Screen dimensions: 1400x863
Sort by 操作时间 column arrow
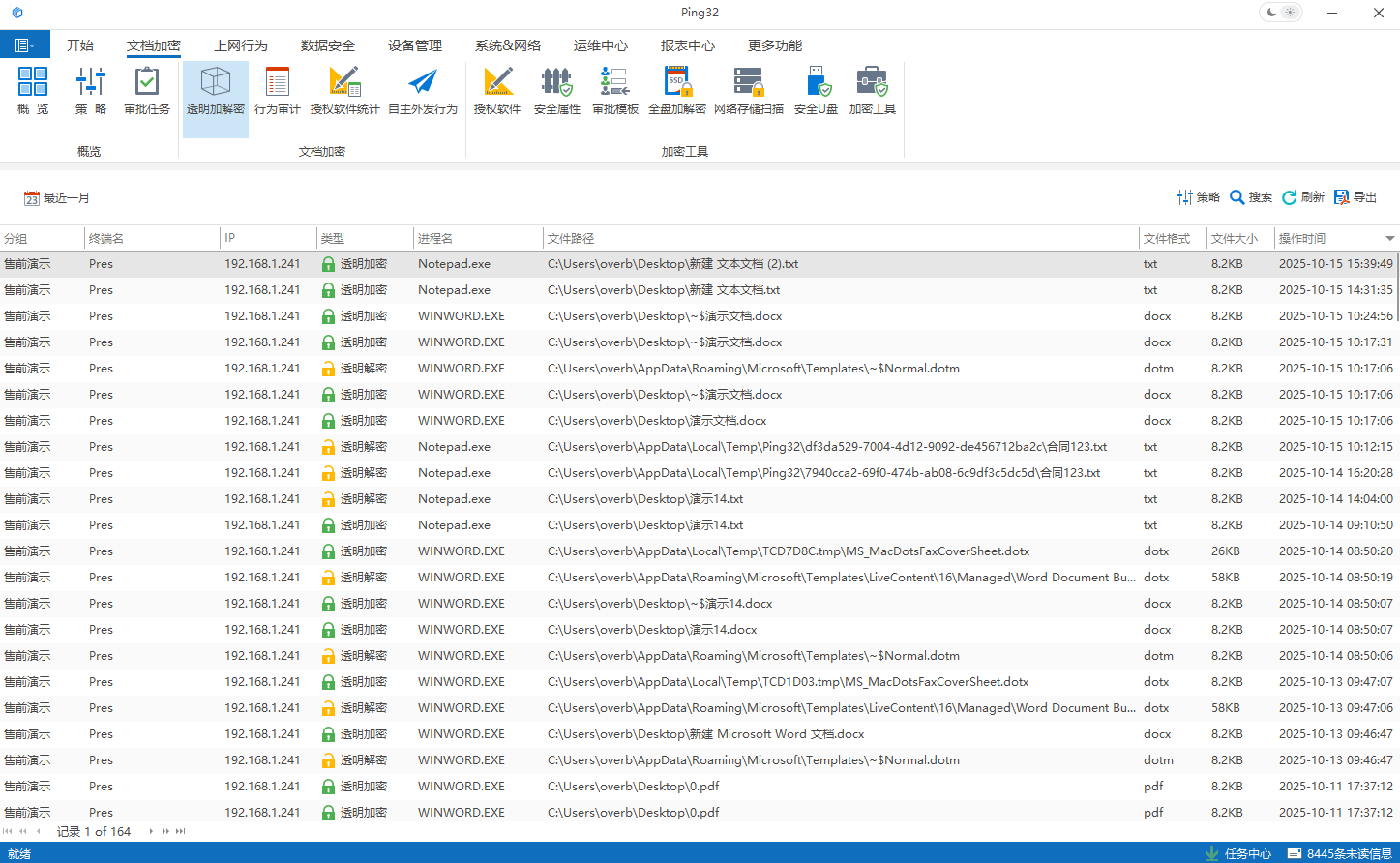pos(1389,238)
